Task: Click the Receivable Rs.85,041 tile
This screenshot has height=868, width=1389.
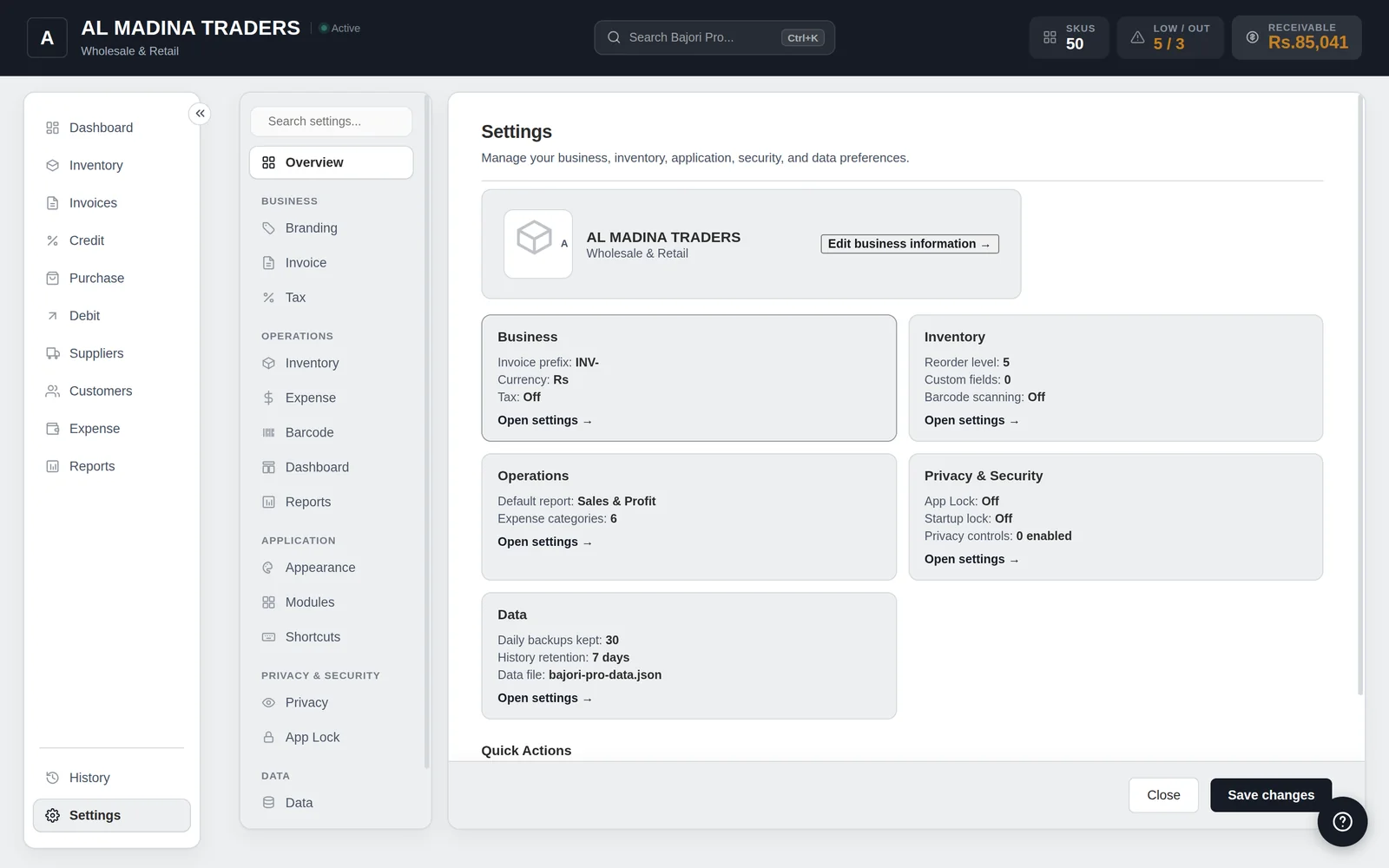Action: click(x=1297, y=37)
